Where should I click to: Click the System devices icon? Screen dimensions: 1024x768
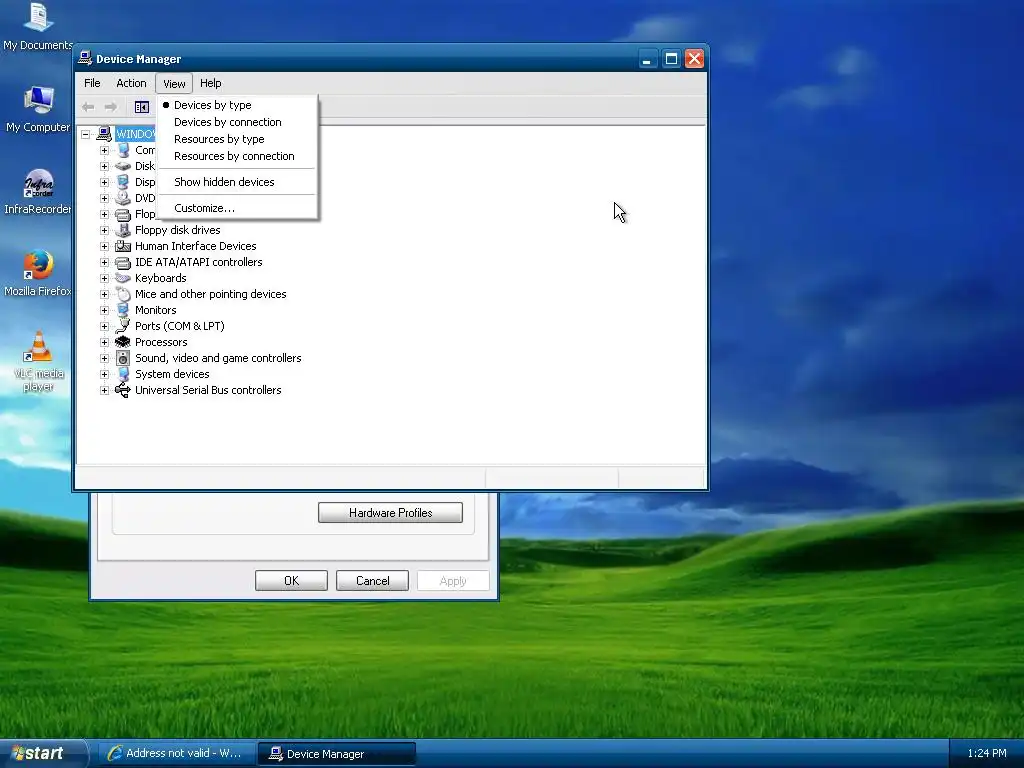123,374
